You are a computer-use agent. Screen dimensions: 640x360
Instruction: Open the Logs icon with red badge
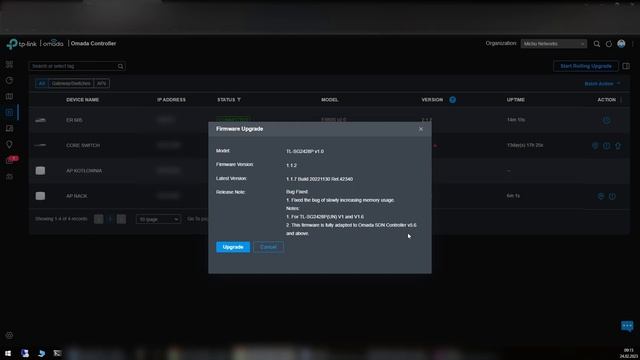coord(11,160)
